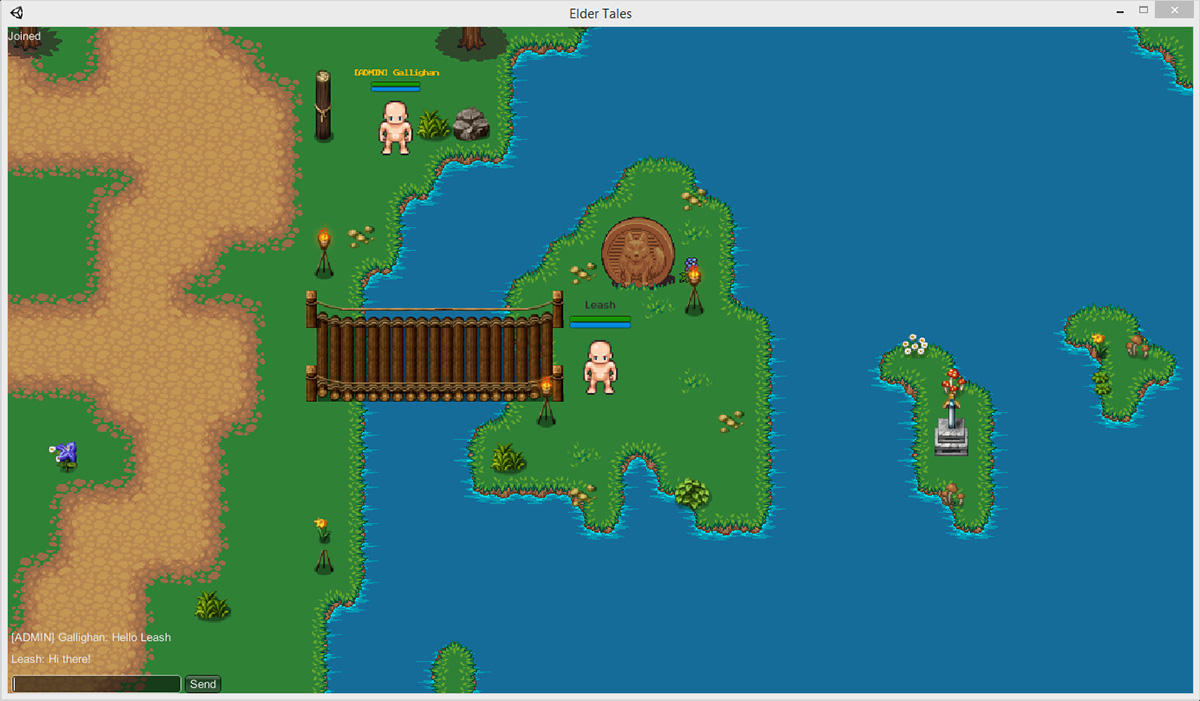Select the player character named Leash
1200x701 pixels.
[600, 367]
